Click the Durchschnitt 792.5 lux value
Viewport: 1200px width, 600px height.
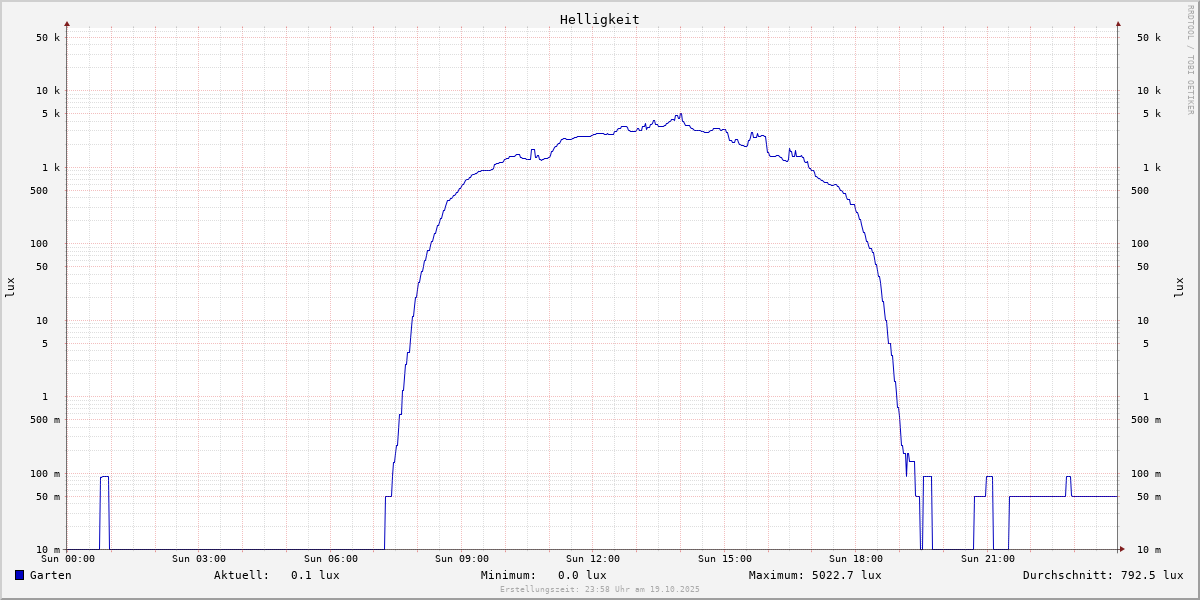point(1102,575)
